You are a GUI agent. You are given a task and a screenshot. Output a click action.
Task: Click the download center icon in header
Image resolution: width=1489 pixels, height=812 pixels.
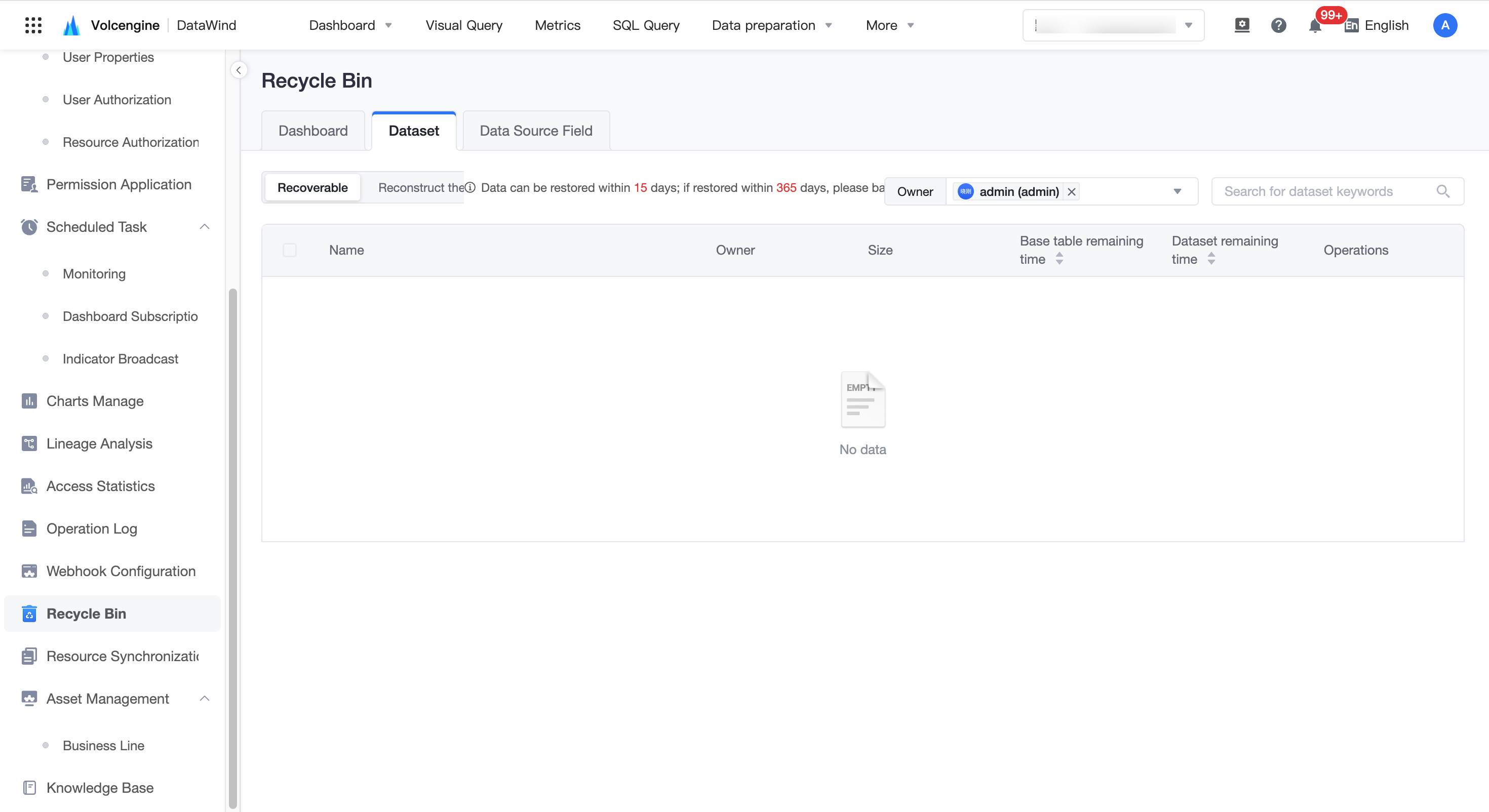[x=1242, y=25]
